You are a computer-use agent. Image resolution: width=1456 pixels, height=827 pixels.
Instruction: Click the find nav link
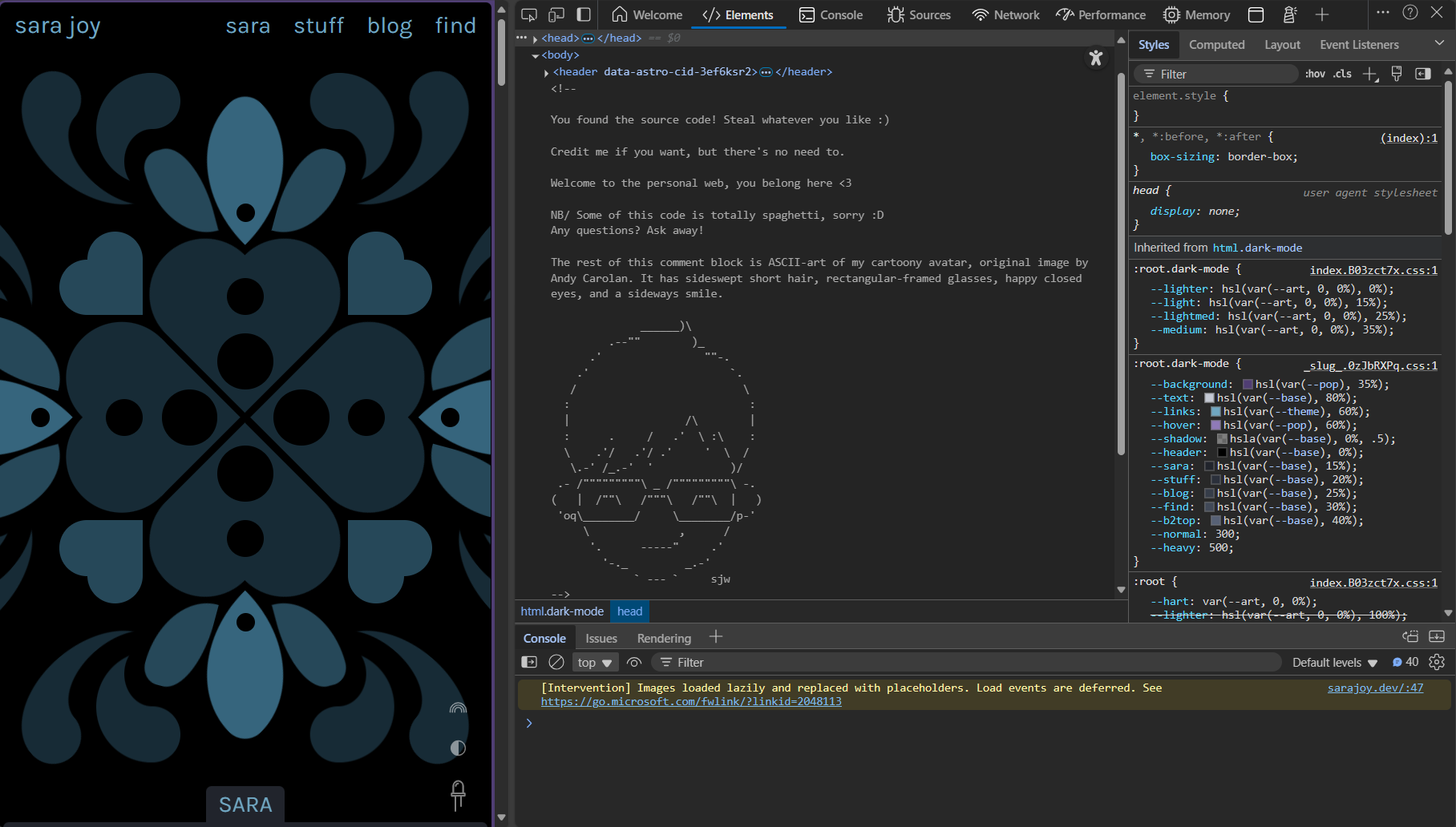[x=455, y=26]
